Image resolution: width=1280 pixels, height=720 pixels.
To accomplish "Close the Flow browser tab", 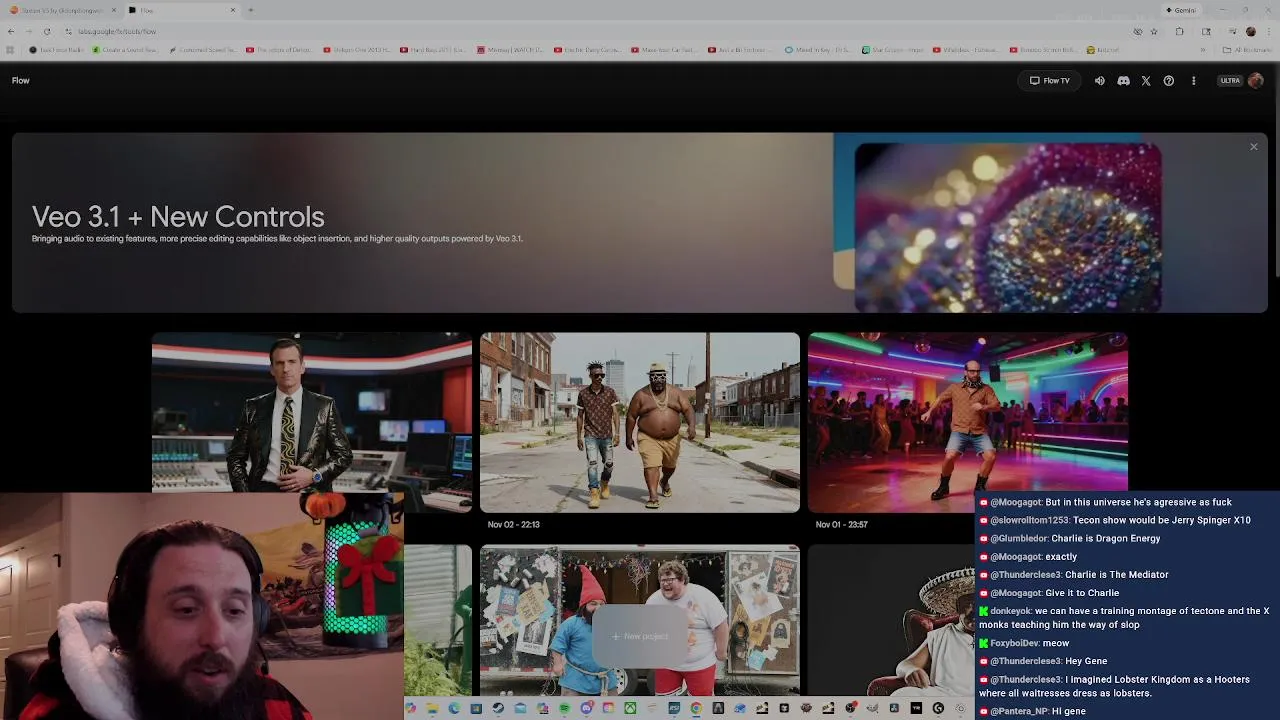I will (x=233, y=10).
